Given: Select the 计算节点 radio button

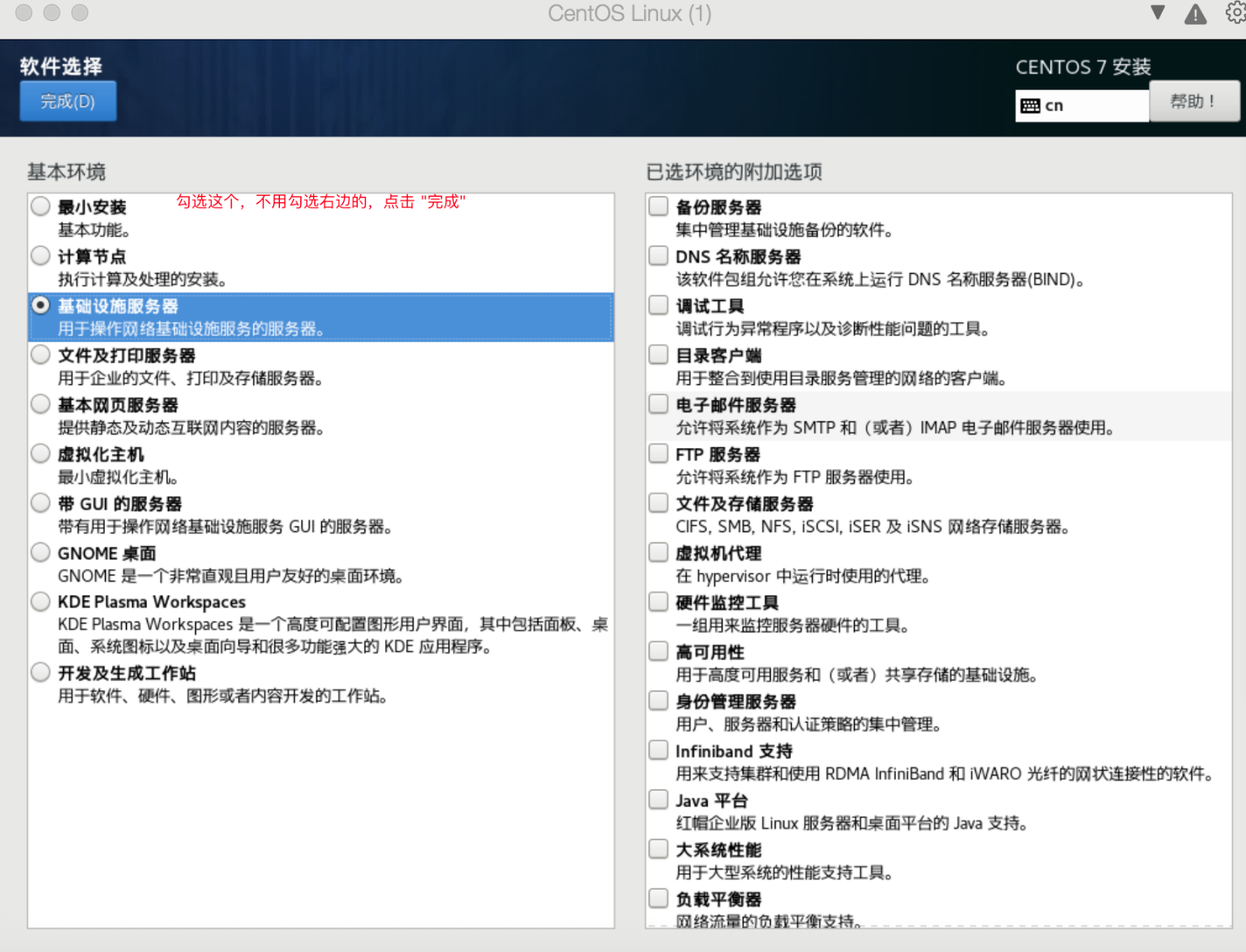Looking at the screenshot, I should pos(40,256).
